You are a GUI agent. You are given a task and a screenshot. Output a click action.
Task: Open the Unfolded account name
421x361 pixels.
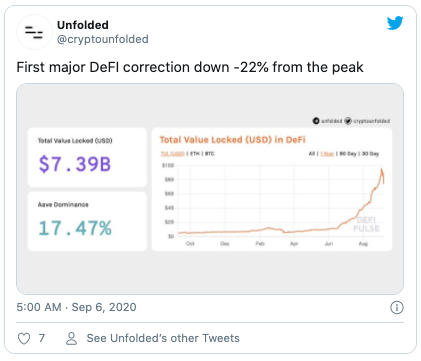[83, 25]
